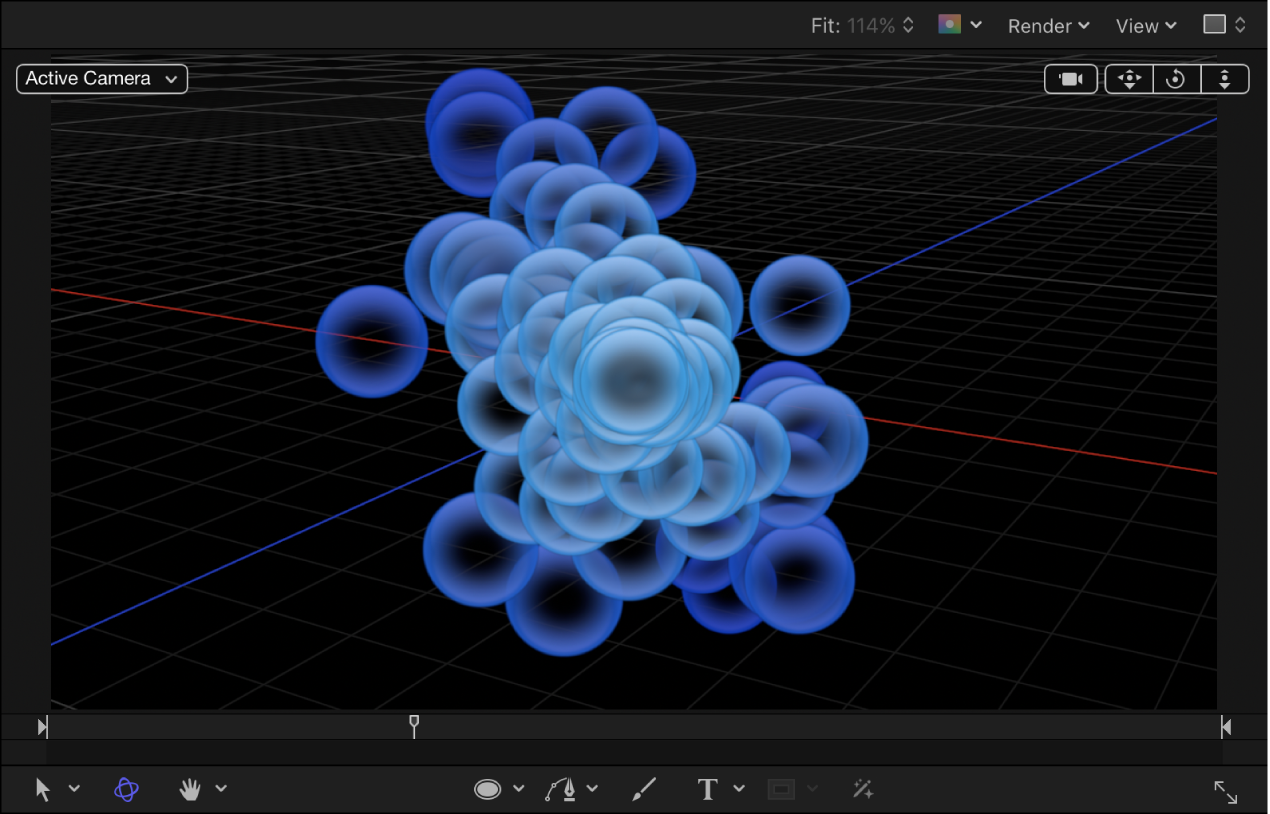The image size is (1270, 814).
Task: Select the Bezier drawing tool
Action: pos(562,789)
